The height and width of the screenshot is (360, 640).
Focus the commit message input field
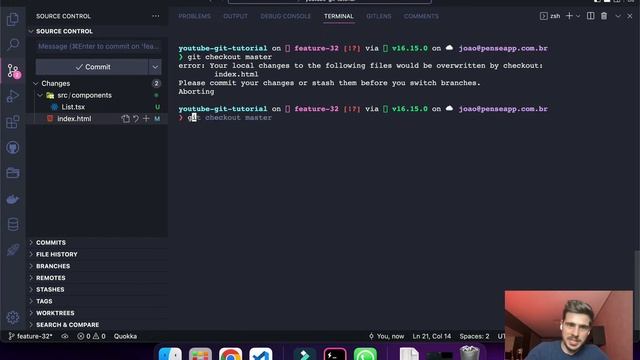point(98,47)
